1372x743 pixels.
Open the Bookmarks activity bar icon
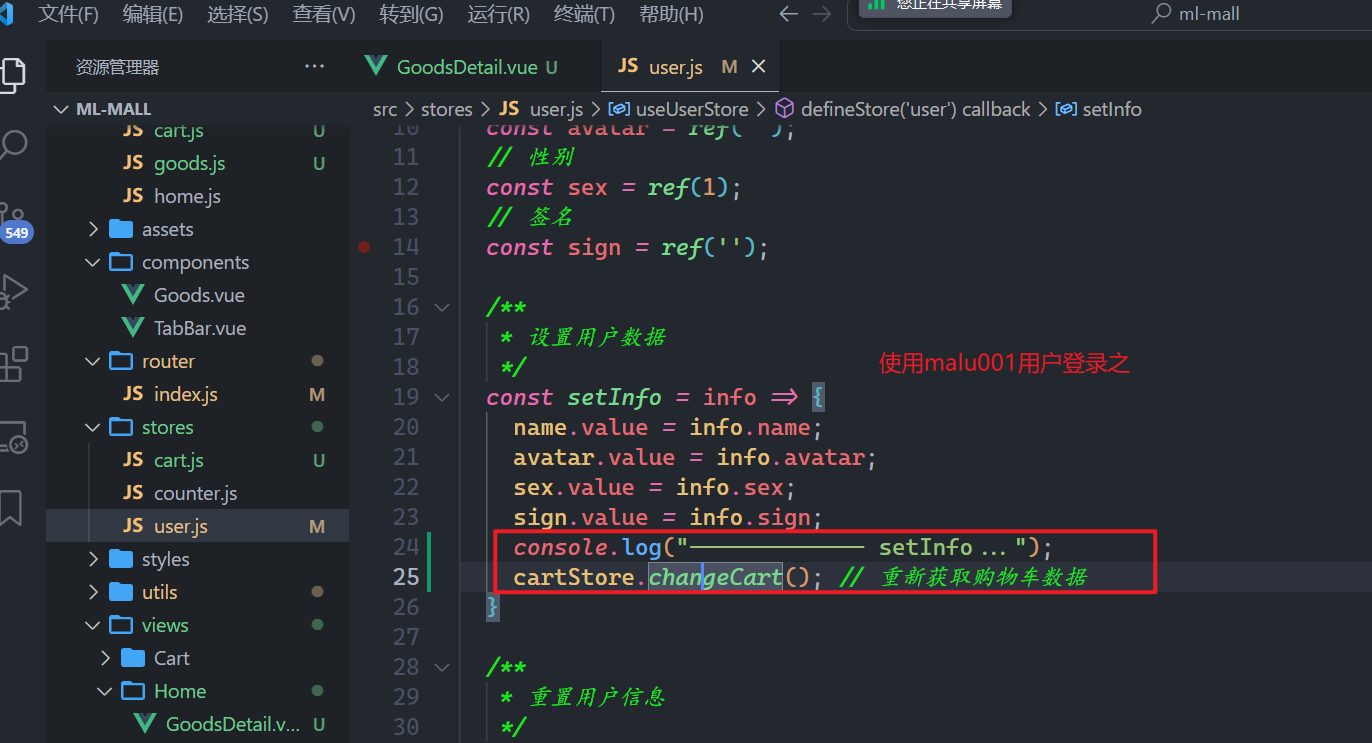pyautogui.click(x=11, y=508)
